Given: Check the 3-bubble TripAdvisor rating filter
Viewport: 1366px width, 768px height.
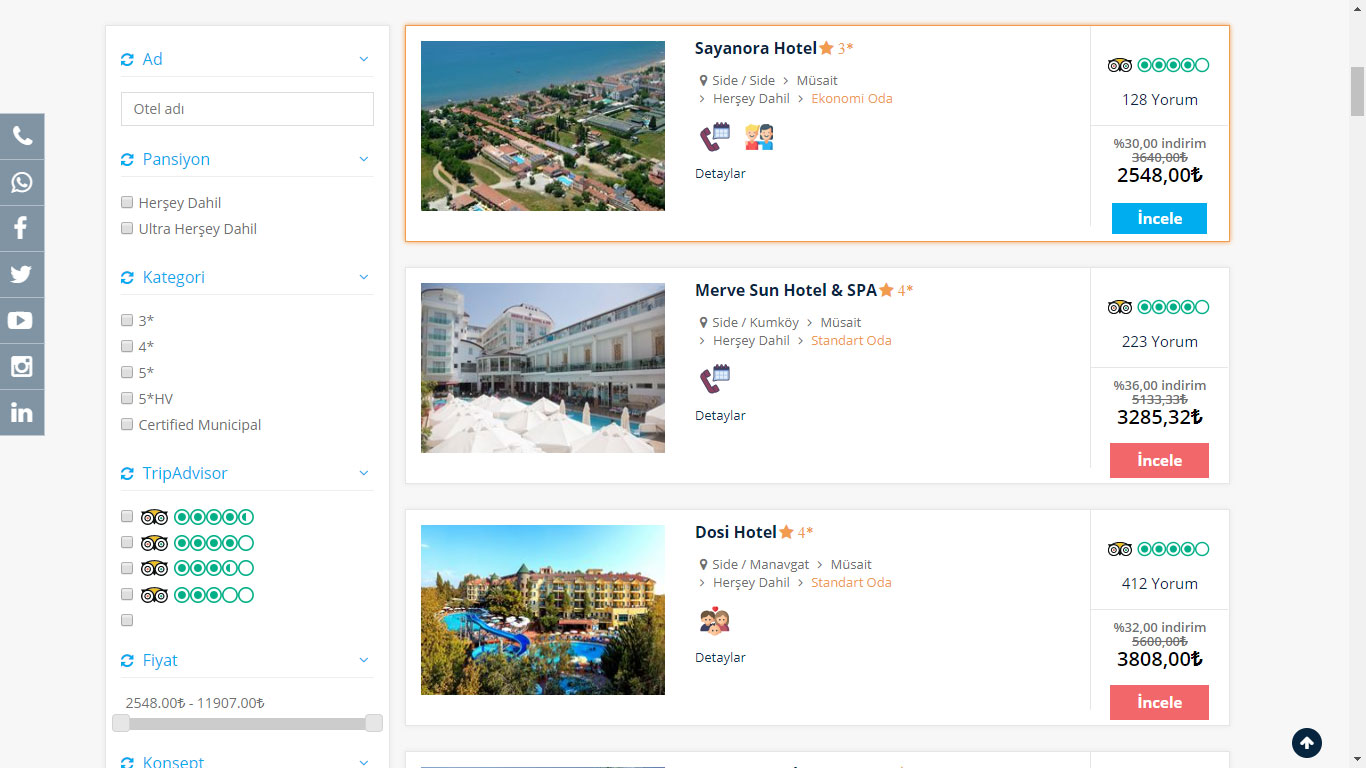Looking at the screenshot, I should click(x=127, y=594).
